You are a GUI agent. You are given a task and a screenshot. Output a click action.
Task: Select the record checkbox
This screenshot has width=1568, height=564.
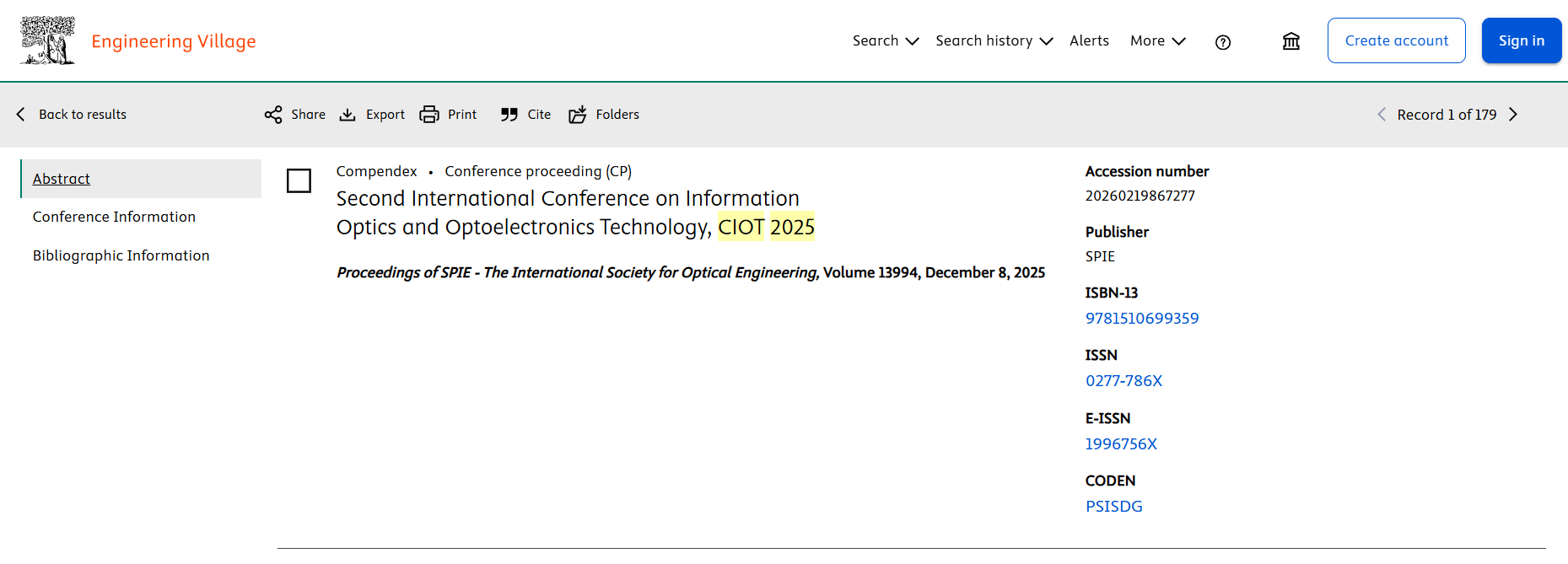pyautogui.click(x=299, y=180)
